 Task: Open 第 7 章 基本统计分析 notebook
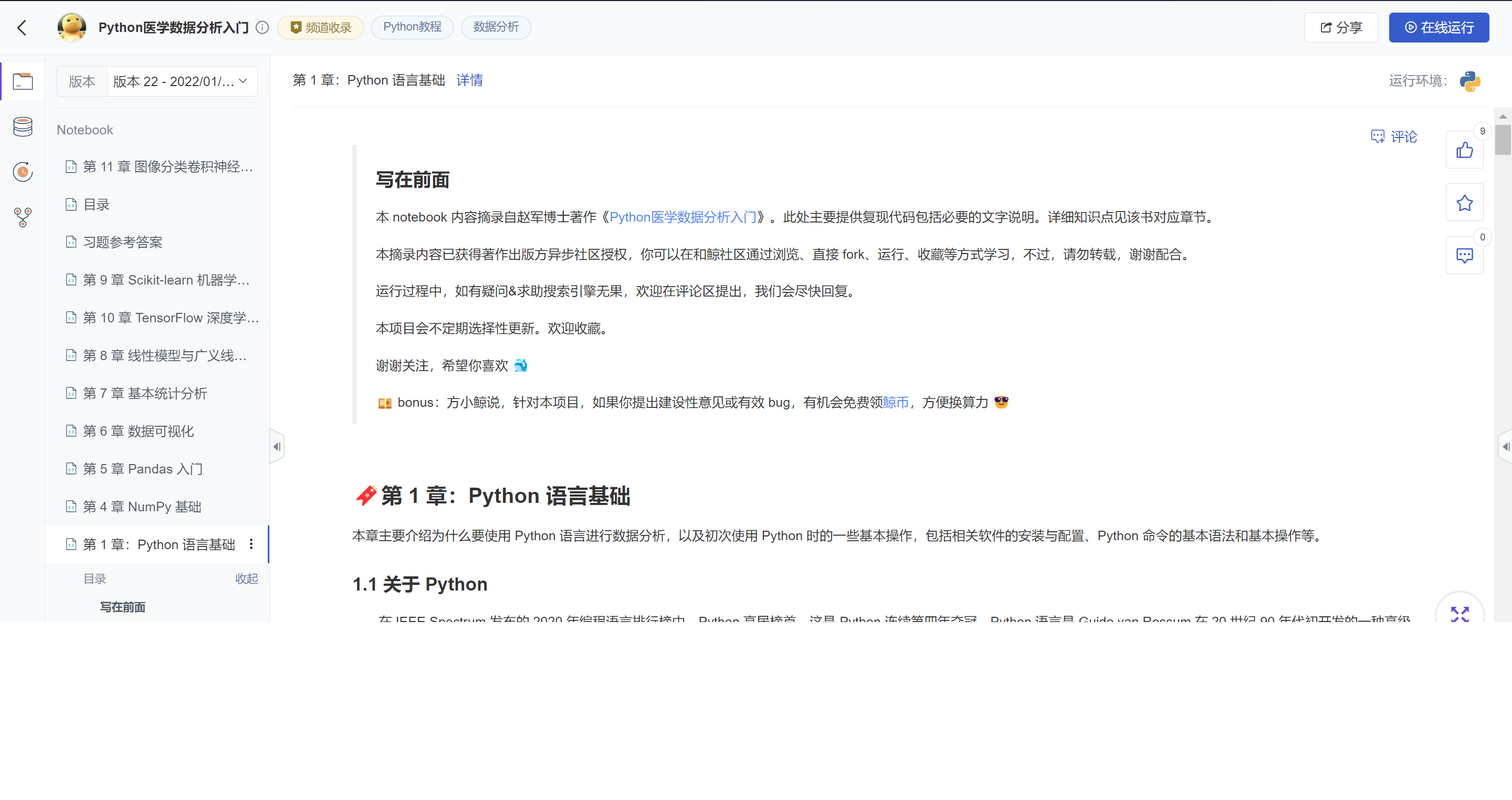coord(145,393)
